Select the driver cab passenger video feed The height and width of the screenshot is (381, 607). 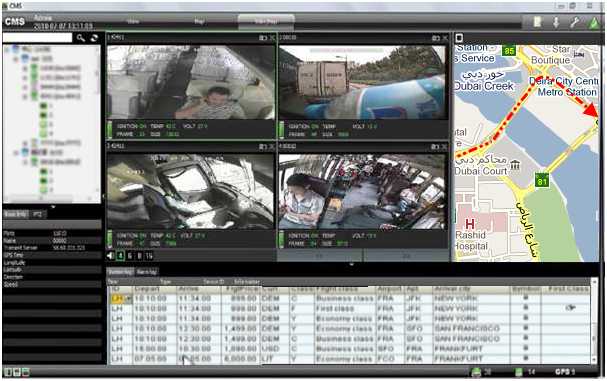pos(191,82)
